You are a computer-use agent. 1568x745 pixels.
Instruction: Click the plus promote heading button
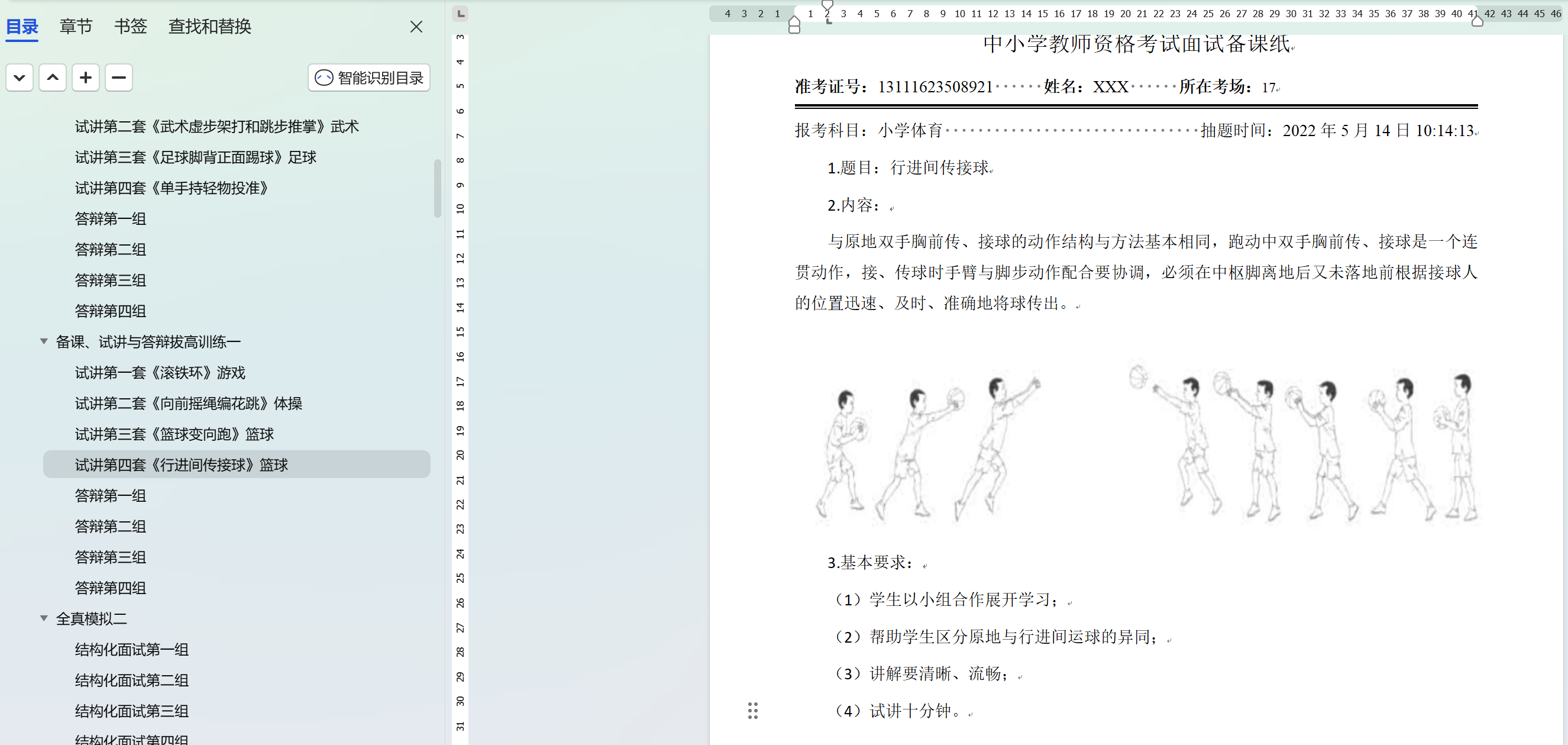[x=85, y=78]
